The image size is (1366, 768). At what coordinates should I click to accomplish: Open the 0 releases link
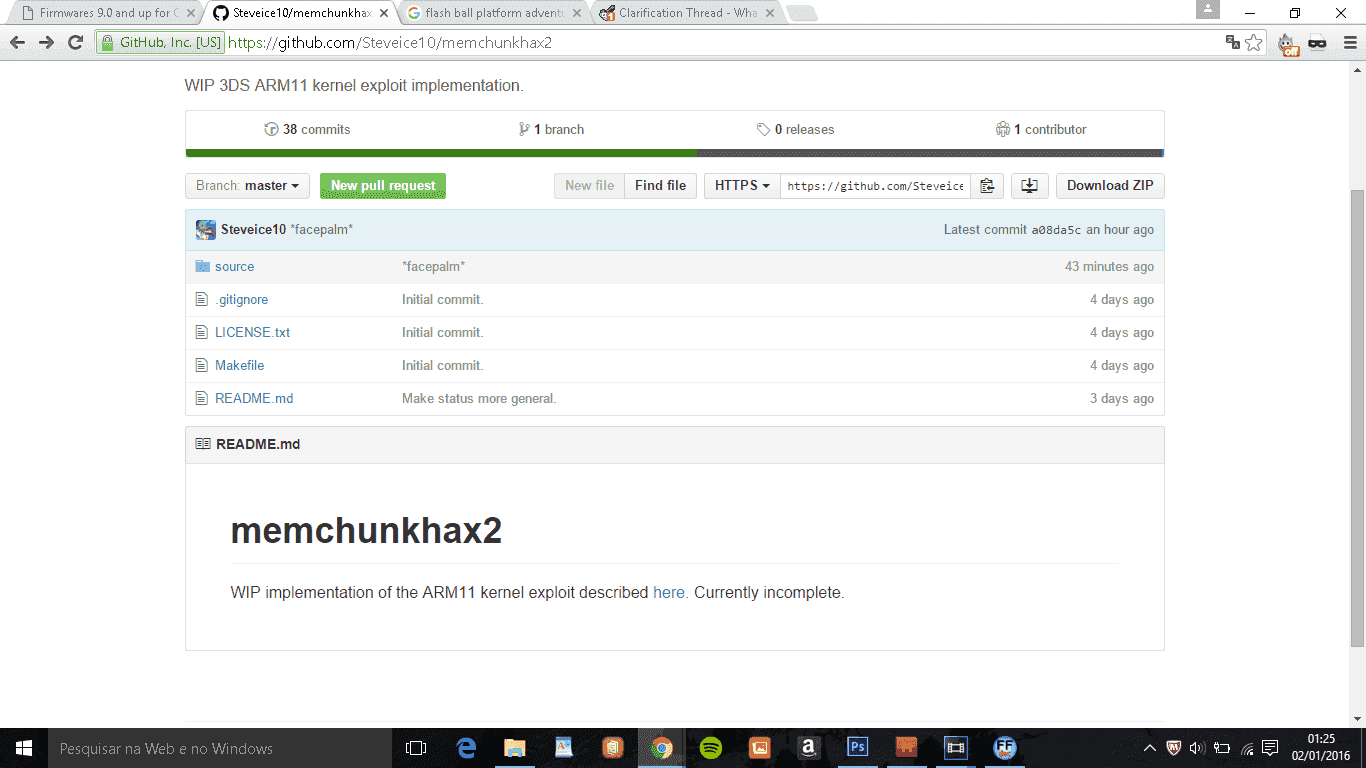click(x=796, y=130)
